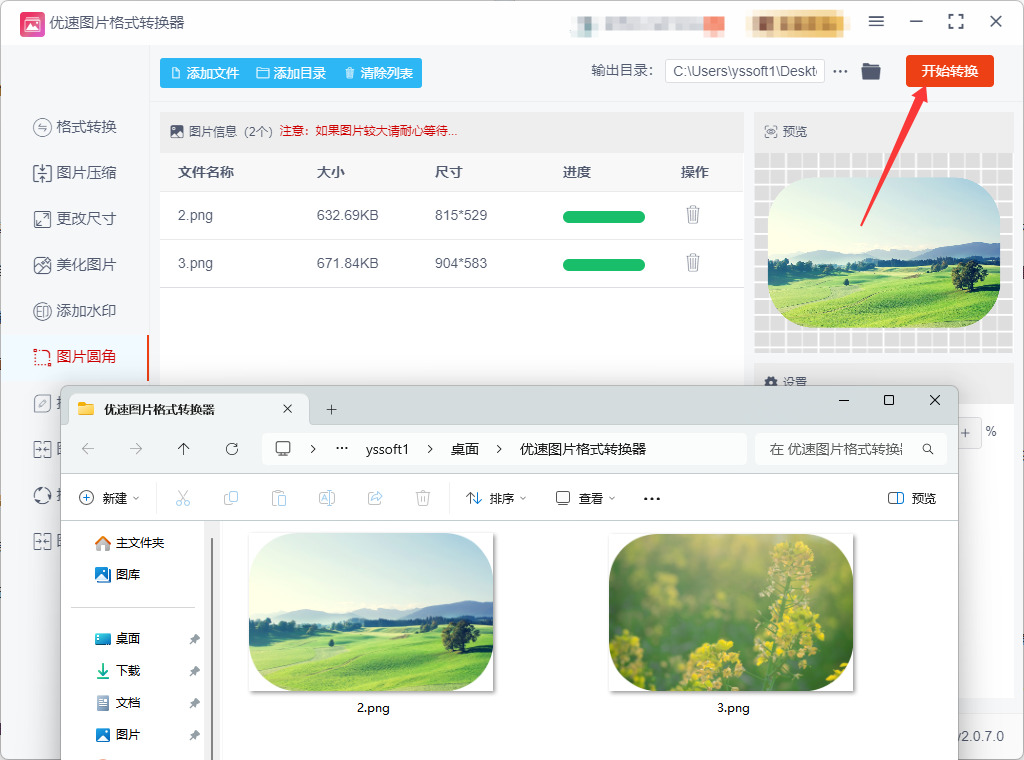This screenshot has width=1024, height=760.
Task: Open converter hamburger menu icon
Action: click(x=876, y=22)
